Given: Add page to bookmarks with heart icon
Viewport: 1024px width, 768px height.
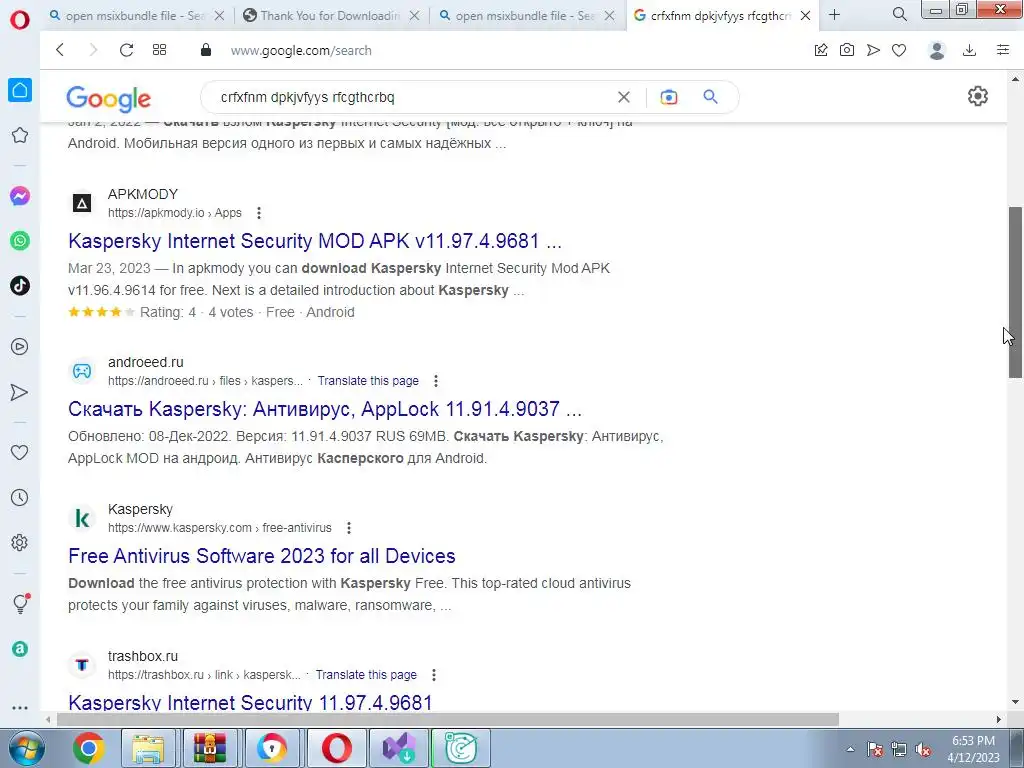Looking at the screenshot, I should pos(899,50).
